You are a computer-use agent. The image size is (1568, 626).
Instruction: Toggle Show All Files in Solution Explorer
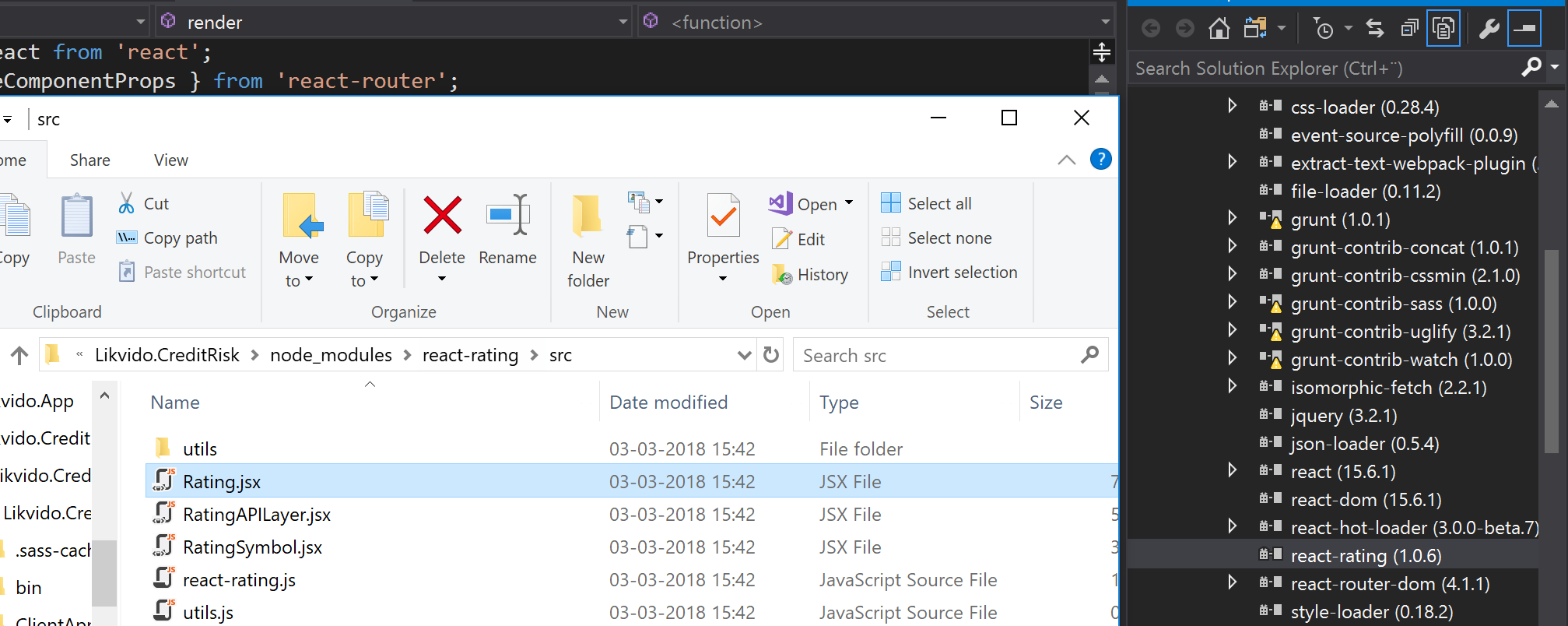[1443, 29]
